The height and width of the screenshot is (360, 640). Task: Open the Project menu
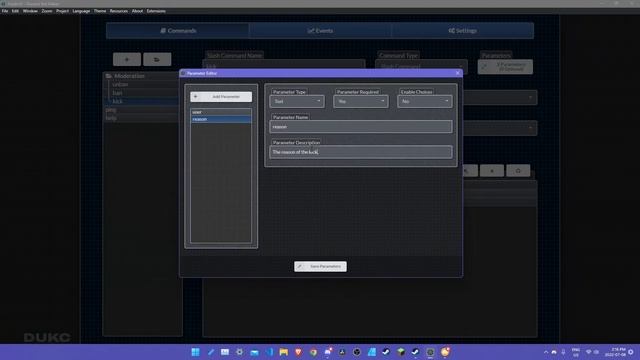click(62, 11)
